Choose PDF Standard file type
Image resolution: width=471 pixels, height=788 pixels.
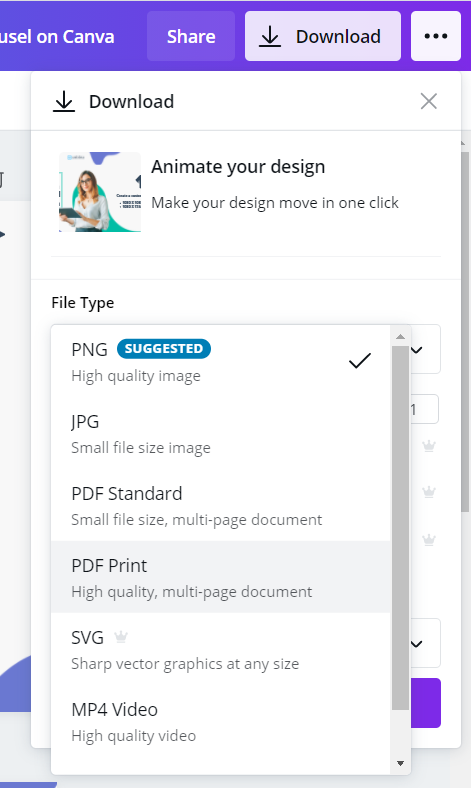coord(221,505)
